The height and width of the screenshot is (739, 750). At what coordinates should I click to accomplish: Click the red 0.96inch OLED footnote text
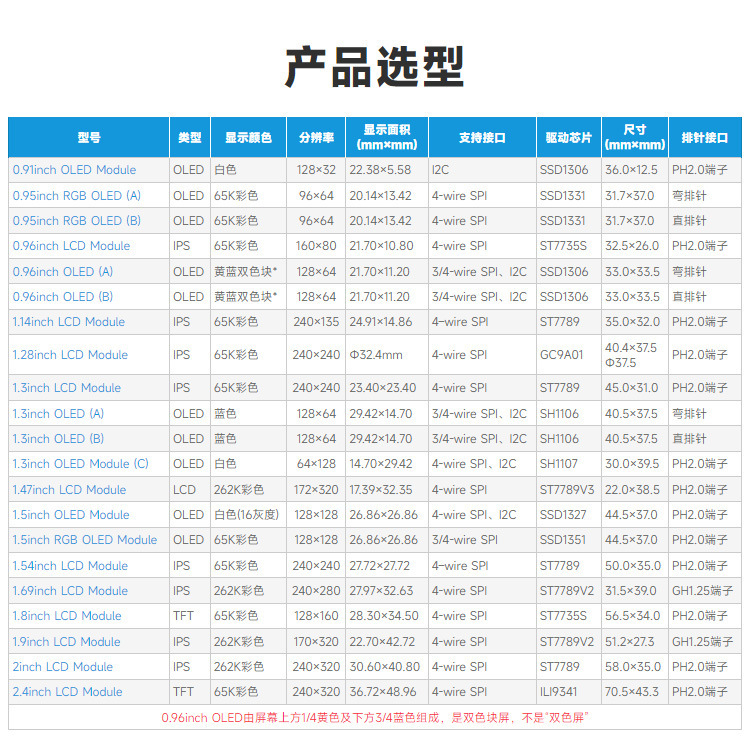[x=375, y=717]
